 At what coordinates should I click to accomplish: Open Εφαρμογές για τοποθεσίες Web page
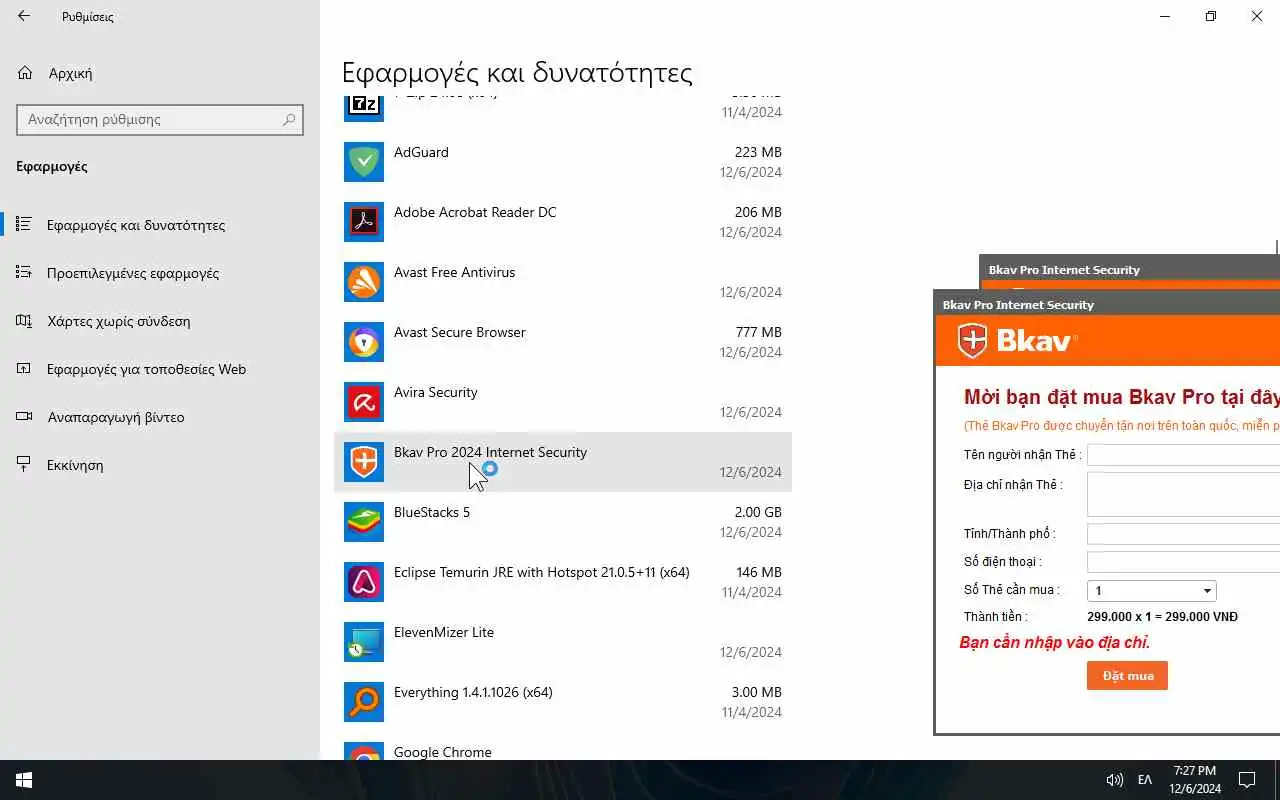[x=146, y=369]
